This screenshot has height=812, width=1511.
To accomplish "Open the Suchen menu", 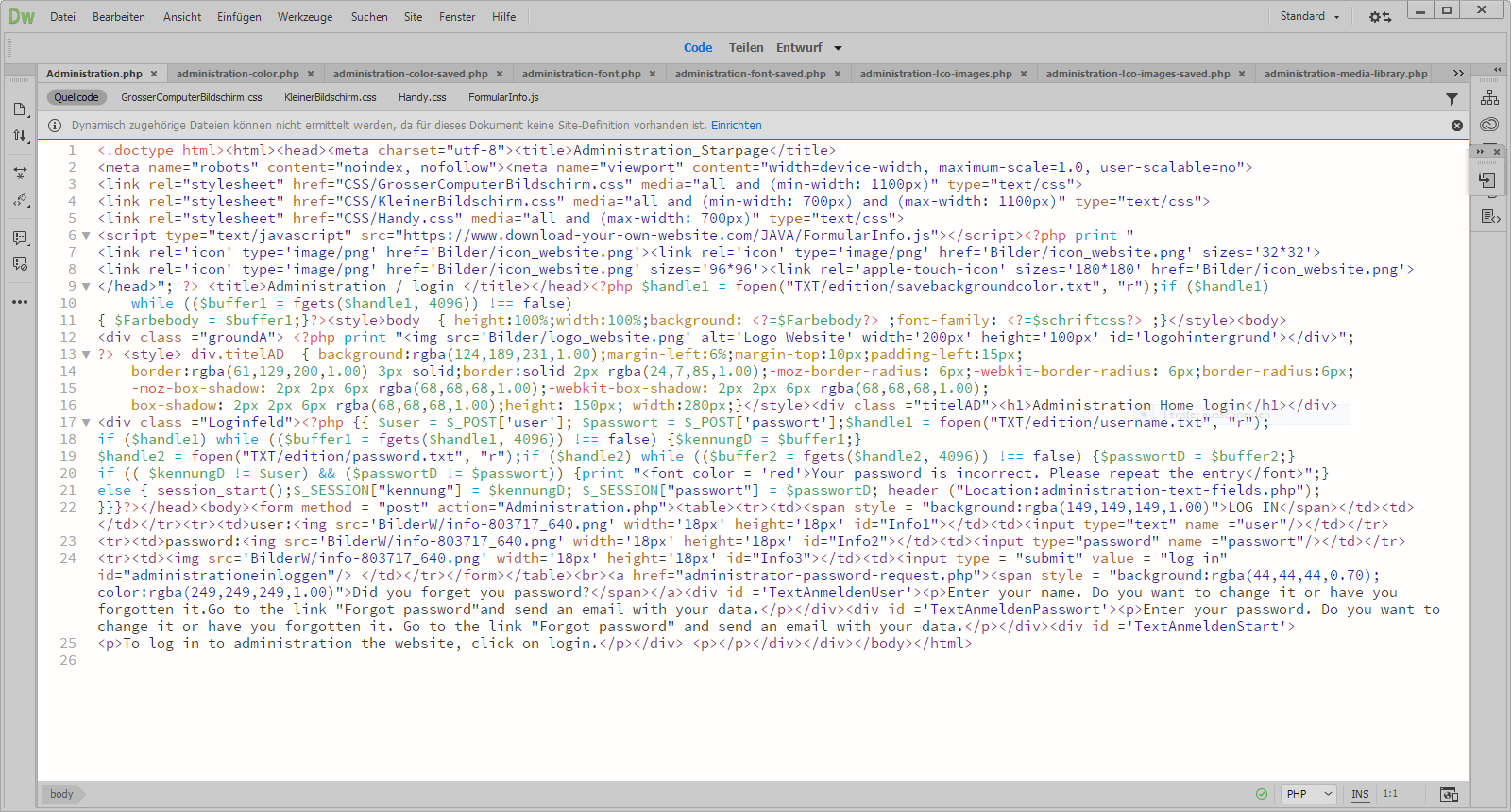I will [369, 17].
